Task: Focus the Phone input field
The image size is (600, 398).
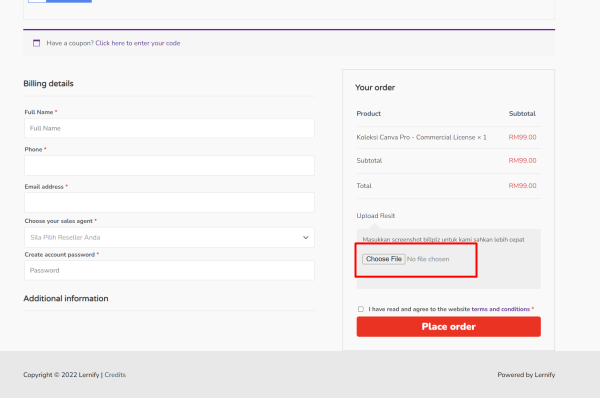Action: pos(170,165)
